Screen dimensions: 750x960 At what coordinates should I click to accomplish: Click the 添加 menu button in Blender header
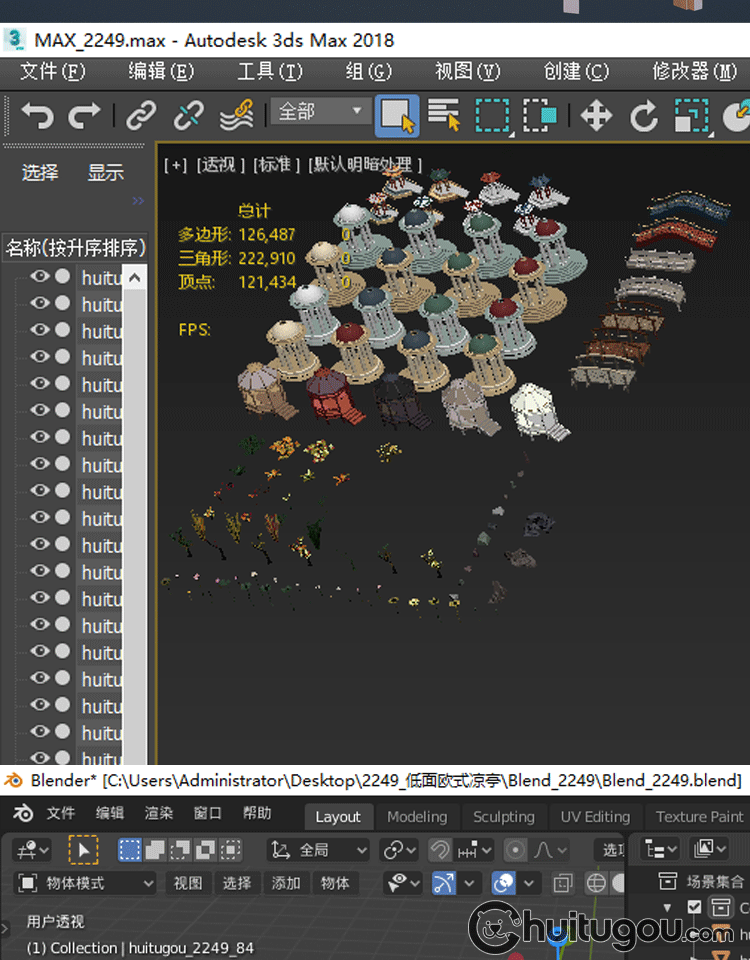[x=286, y=883]
